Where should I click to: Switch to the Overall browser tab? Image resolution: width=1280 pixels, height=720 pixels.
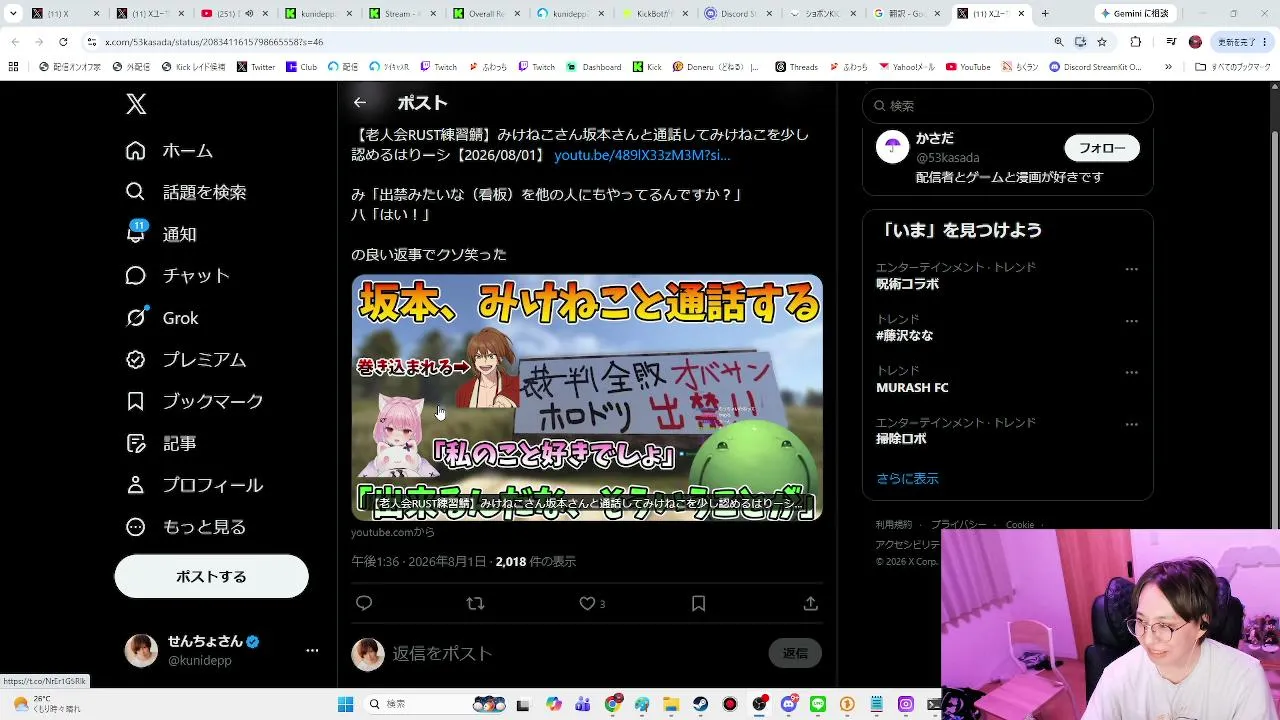click(x=488, y=14)
